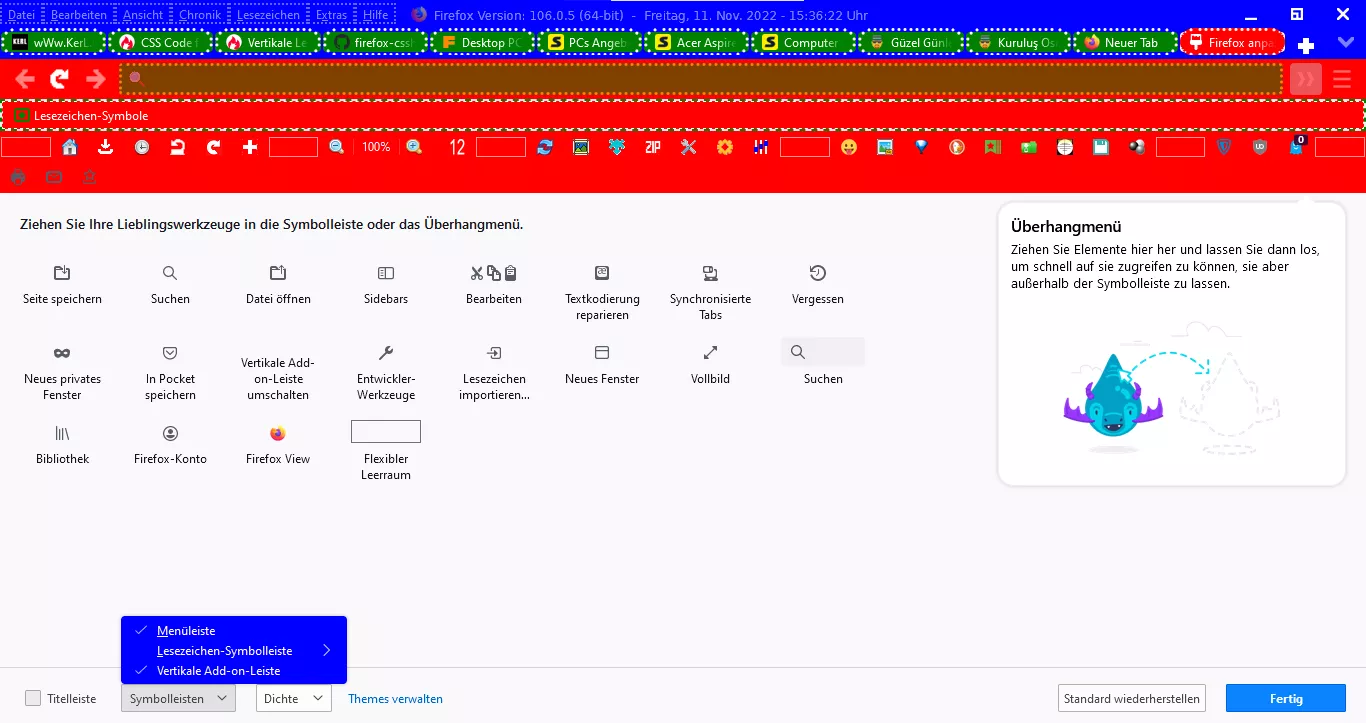Select the Firefox View item
Viewport: 1366px width, 723px height.
click(277, 434)
